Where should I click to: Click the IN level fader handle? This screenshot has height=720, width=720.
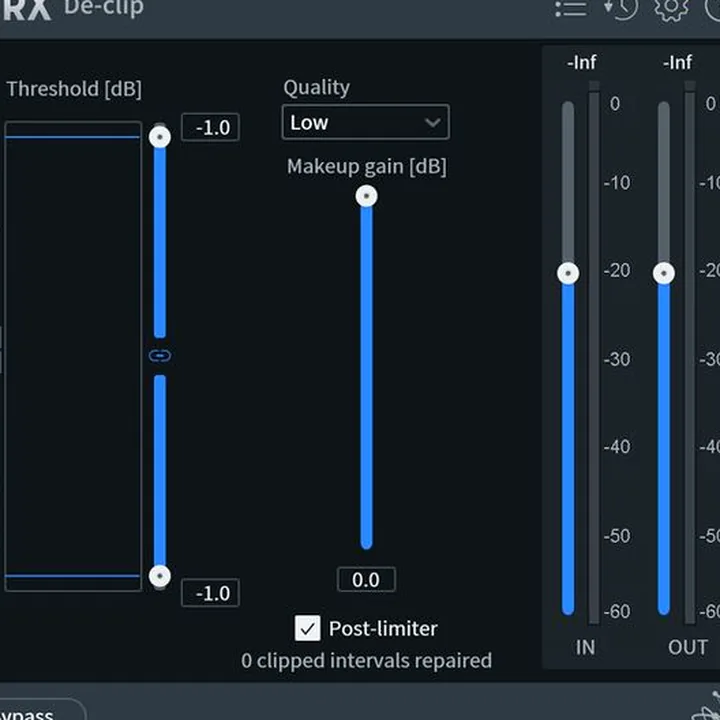568,274
